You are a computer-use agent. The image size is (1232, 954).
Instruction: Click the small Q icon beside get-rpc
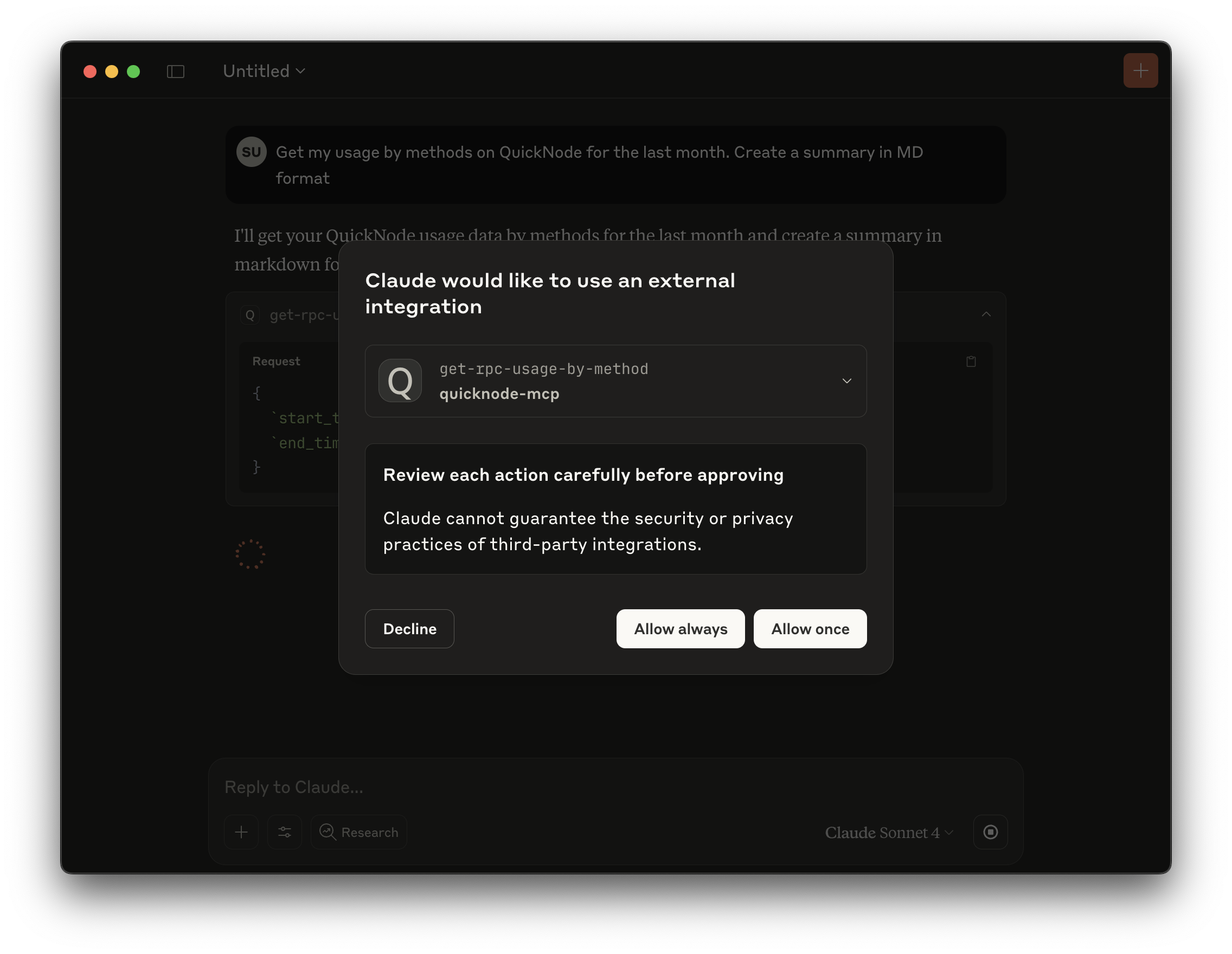[x=249, y=314]
